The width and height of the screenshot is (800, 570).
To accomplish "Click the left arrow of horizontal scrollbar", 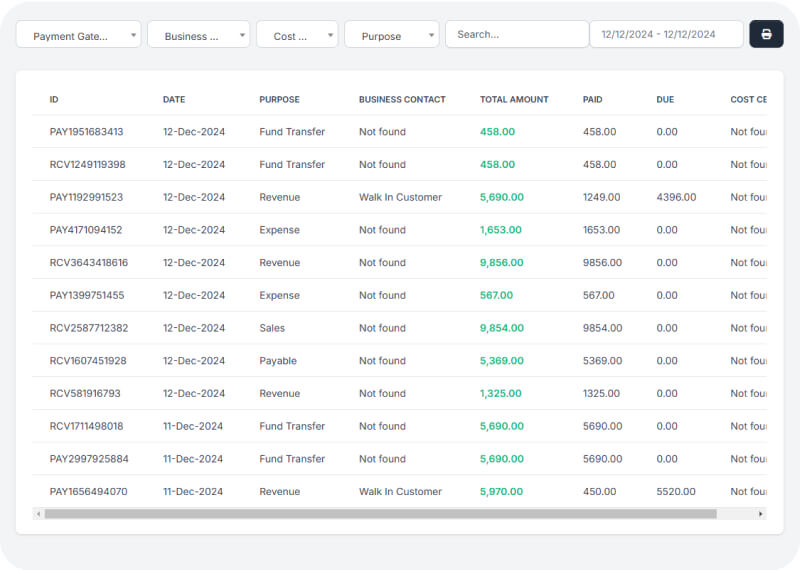I will 39,514.
